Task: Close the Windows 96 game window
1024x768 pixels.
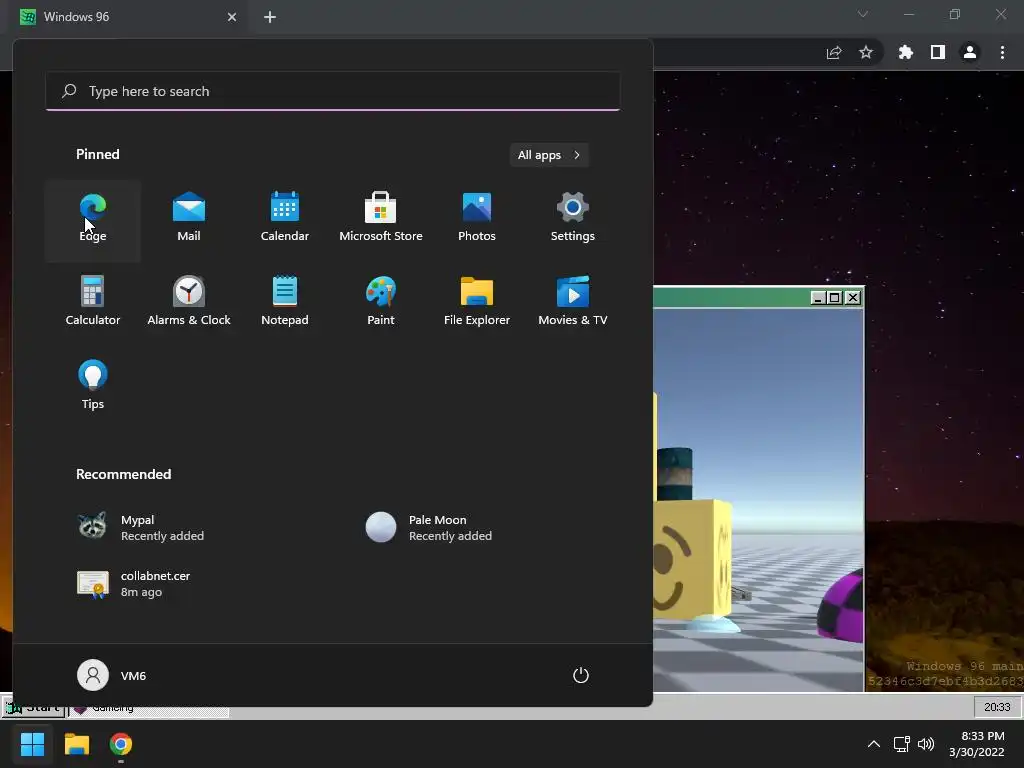Action: tap(852, 298)
